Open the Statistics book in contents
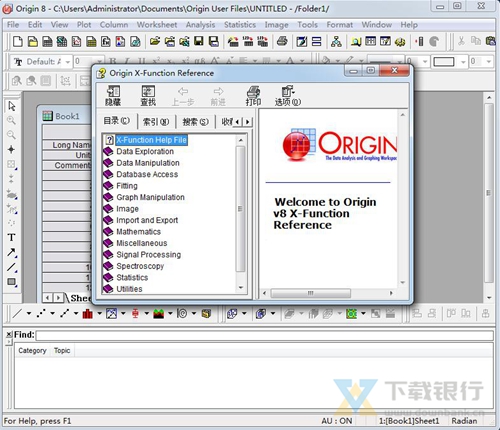 tap(132, 277)
